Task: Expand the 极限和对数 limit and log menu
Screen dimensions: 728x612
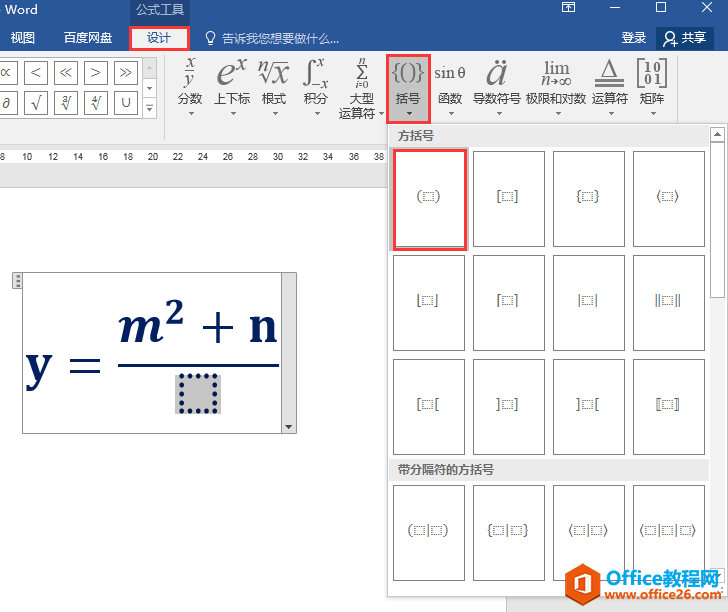Action: [556, 87]
